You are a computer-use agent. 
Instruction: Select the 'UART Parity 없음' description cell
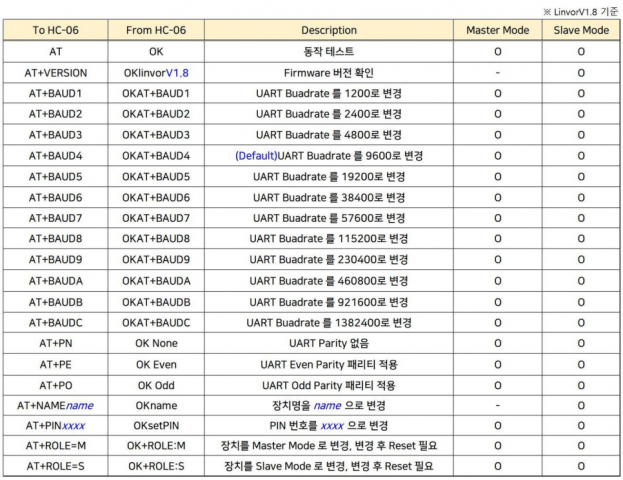tap(329, 343)
